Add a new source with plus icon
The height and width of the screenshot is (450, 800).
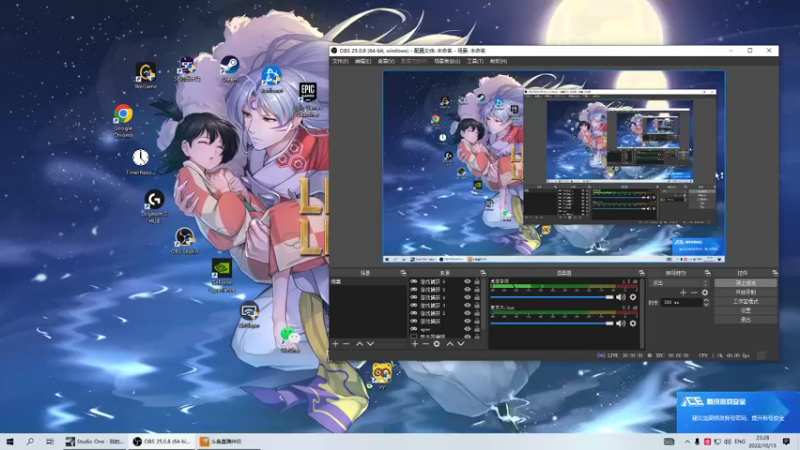click(x=415, y=344)
